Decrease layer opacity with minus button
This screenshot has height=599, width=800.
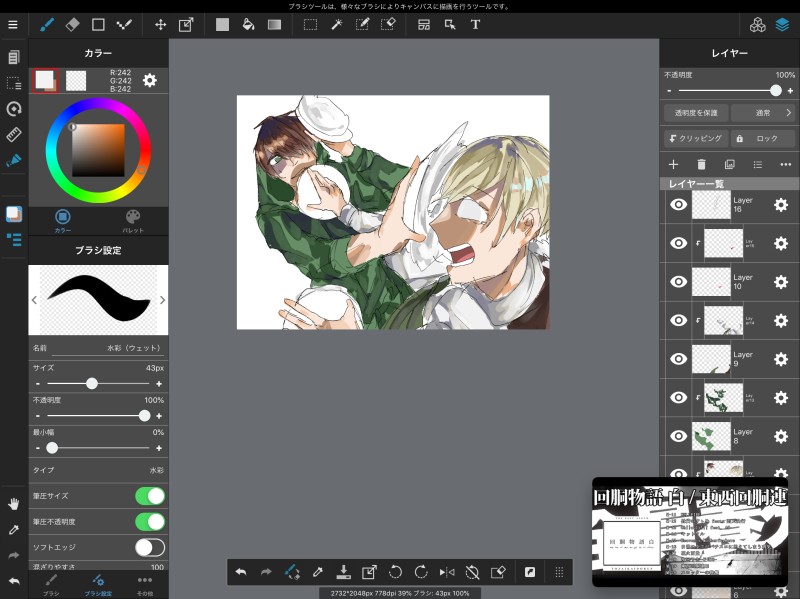[669, 91]
